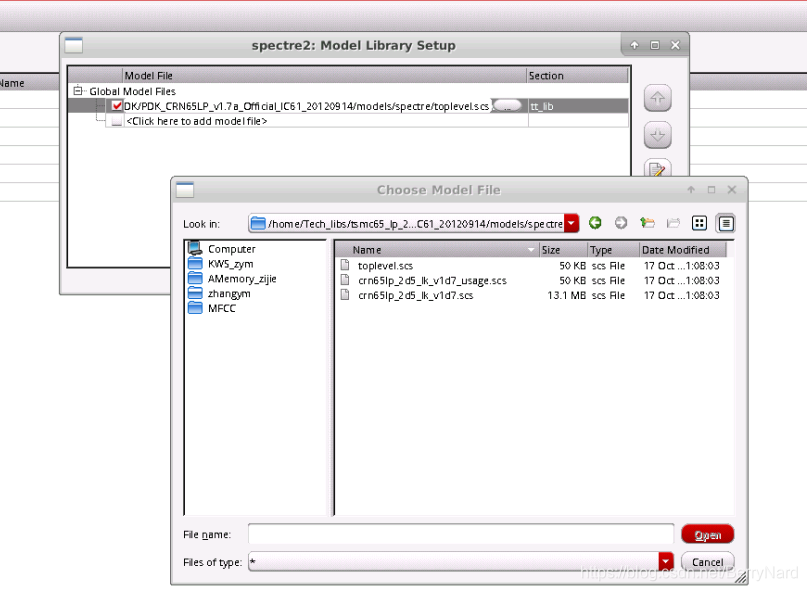Sort files by the Name column header
The width and height of the screenshot is (807, 591).
[x=436, y=250]
